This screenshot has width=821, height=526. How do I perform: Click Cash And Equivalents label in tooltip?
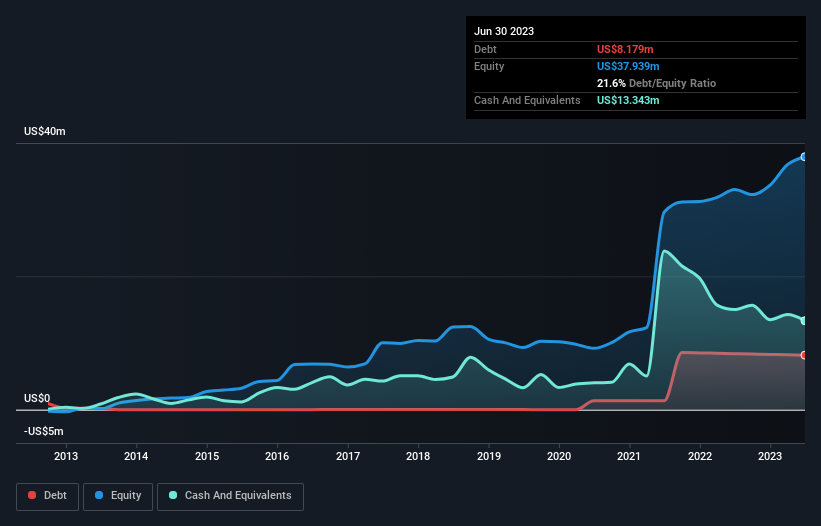coord(527,100)
